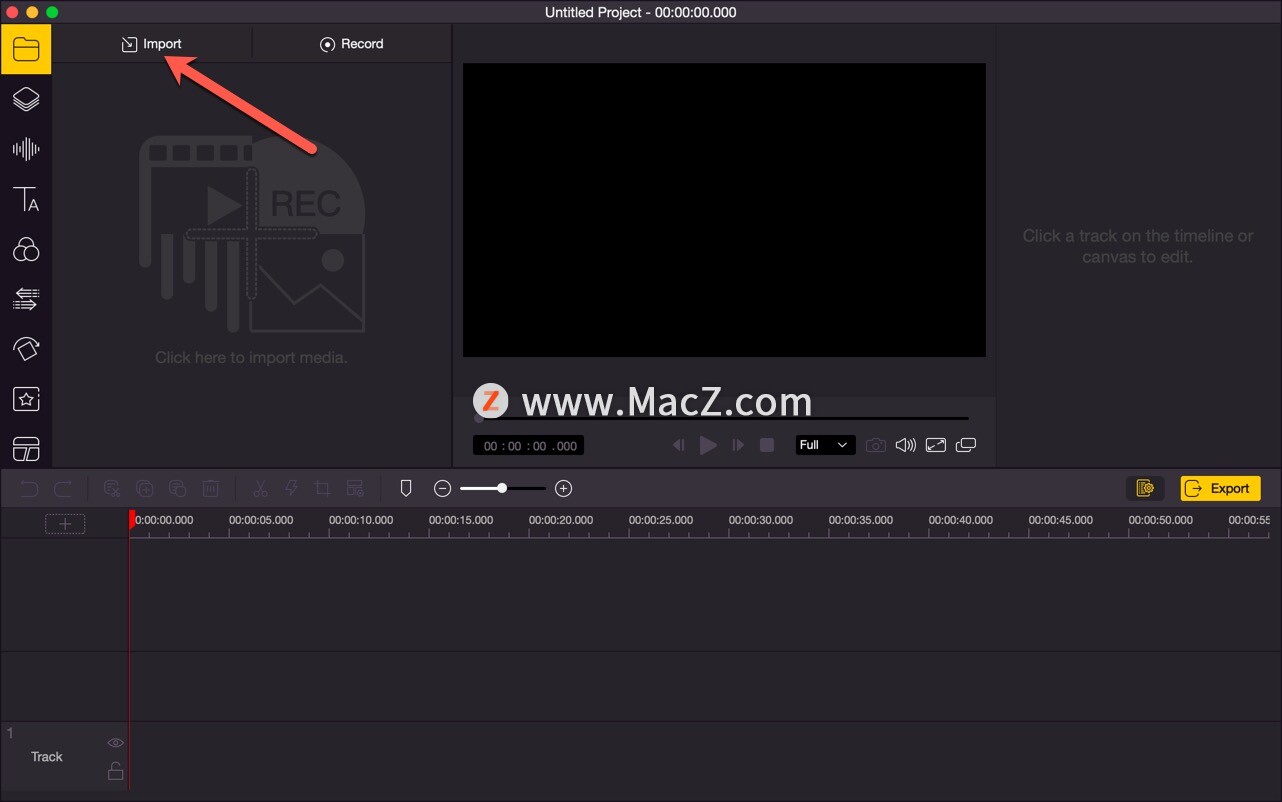Toggle Track 1 visibility eye

[x=116, y=743]
